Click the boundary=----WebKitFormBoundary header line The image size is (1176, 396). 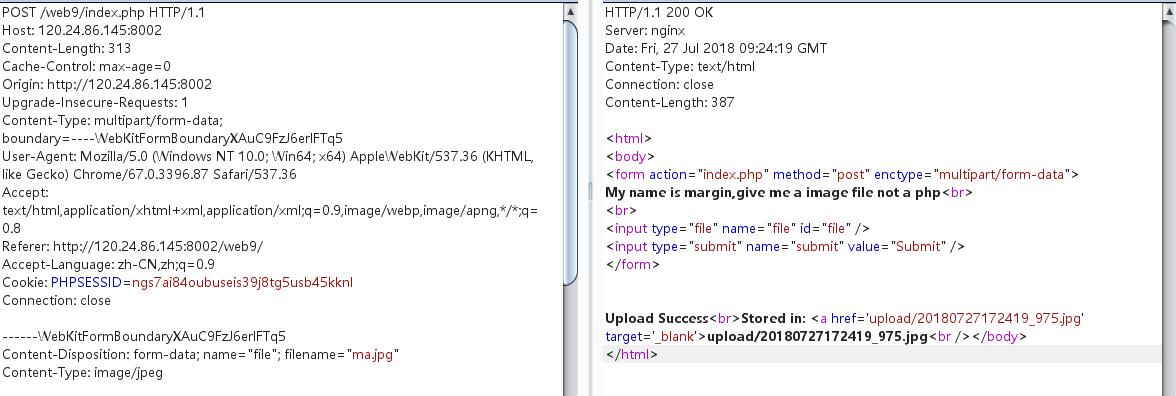(172, 139)
